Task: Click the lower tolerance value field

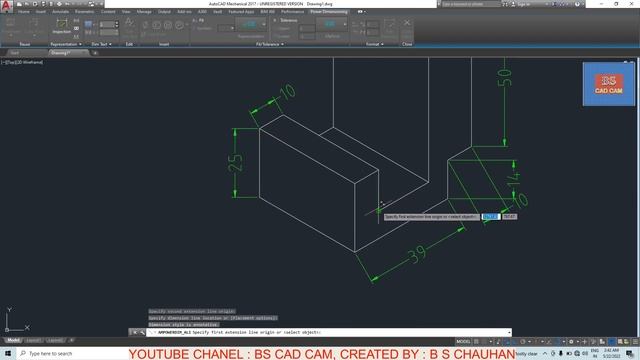Action: point(307,36)
